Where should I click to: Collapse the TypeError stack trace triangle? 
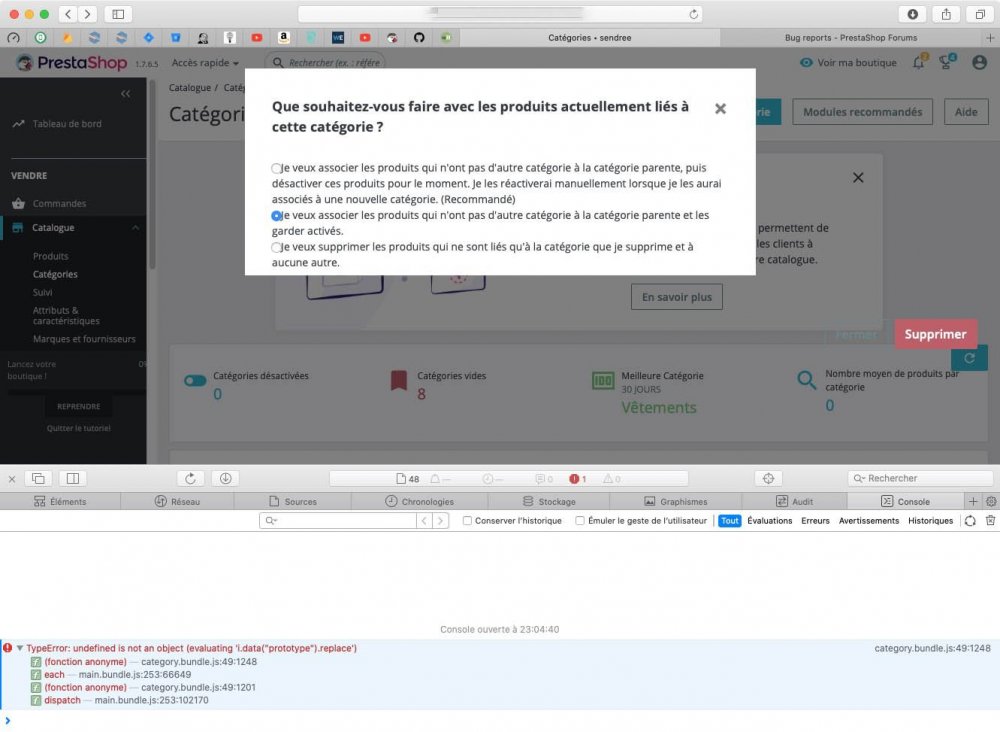click(x=20, y=648)
